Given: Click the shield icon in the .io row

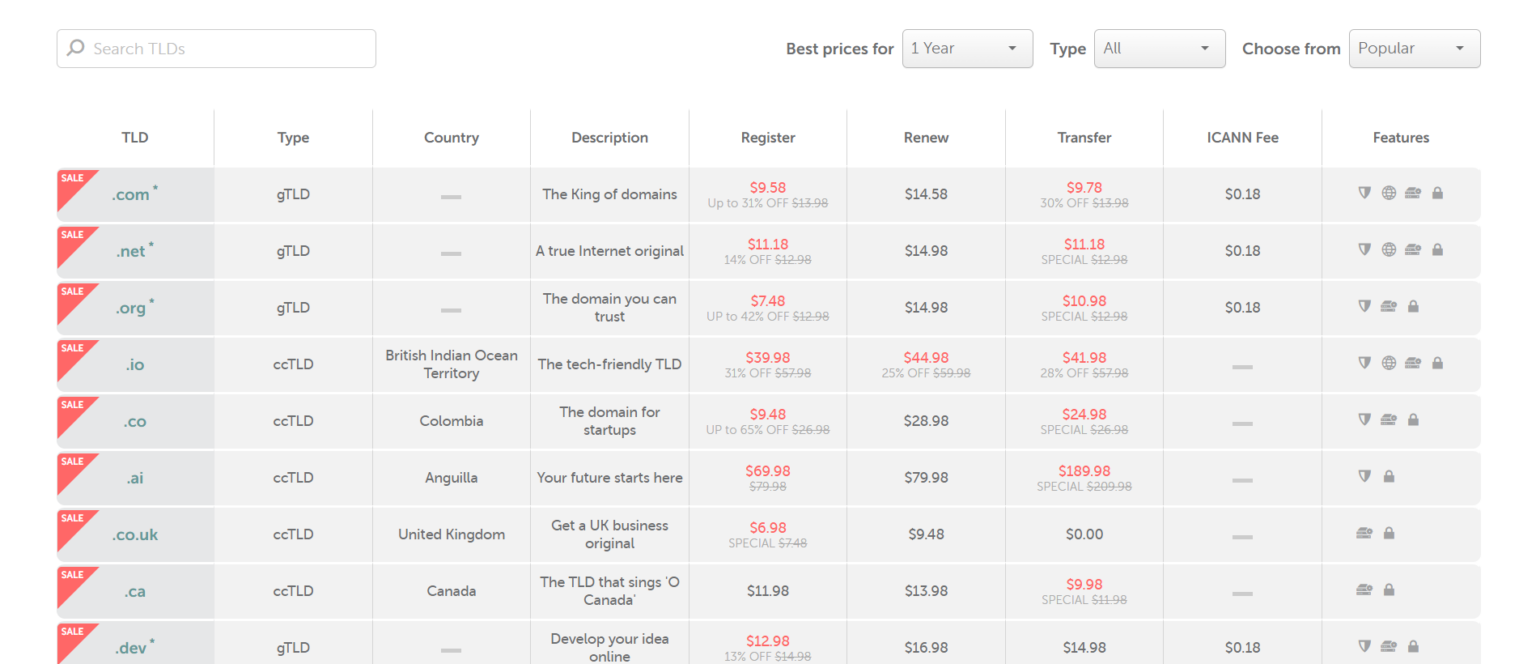Looking at the screenshot, I should coord(1363,364).
